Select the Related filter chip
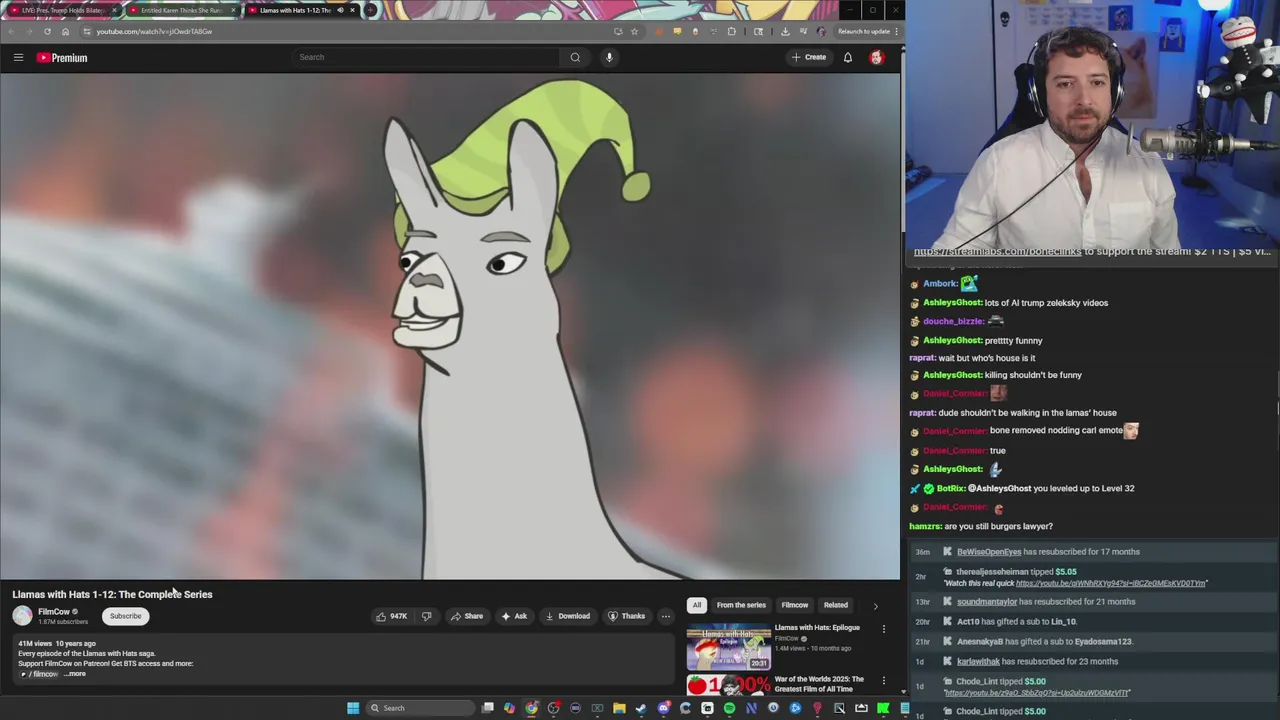 (x=836, y=605)
